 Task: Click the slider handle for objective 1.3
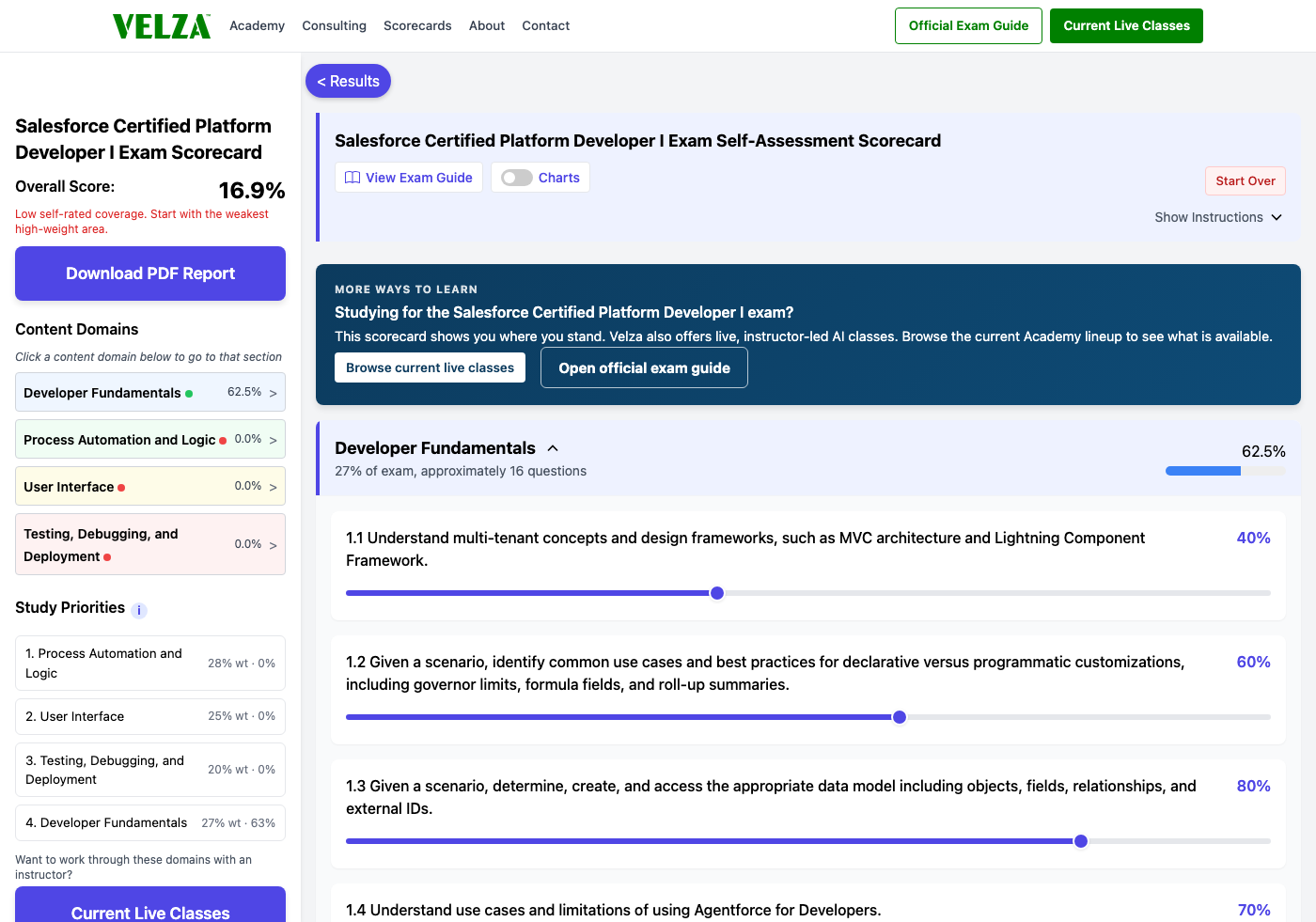[1081, 841]
